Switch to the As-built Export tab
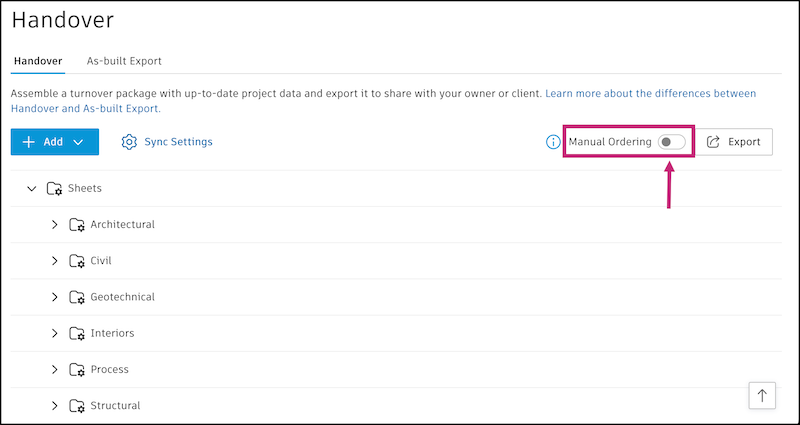The image size is (800, 425). tap(124, 61)
